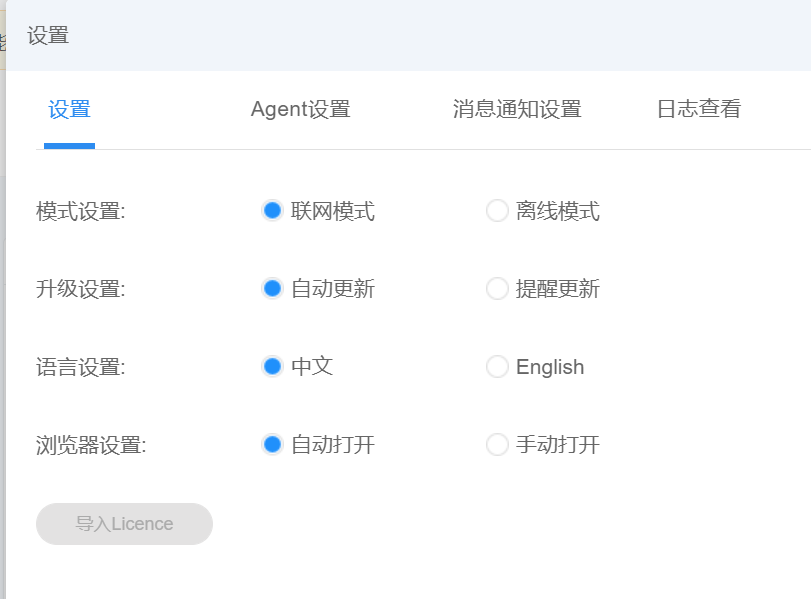Enable the 自动更新 radio option

pos(272,289)
